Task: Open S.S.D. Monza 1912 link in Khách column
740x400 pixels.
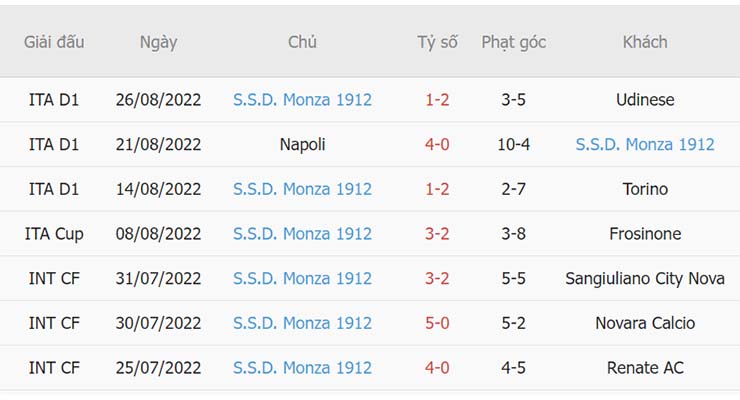Action: click(x=645, y=145)
